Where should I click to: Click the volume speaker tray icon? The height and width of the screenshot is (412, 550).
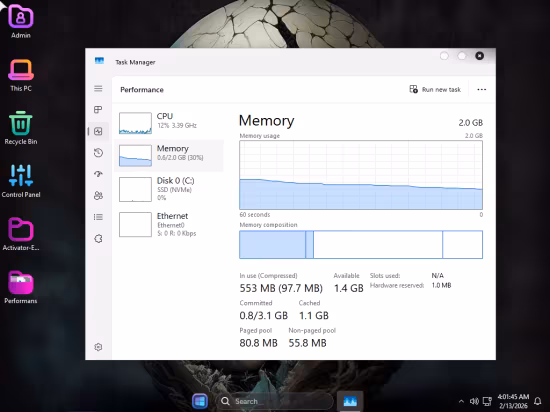click(474, 401)
